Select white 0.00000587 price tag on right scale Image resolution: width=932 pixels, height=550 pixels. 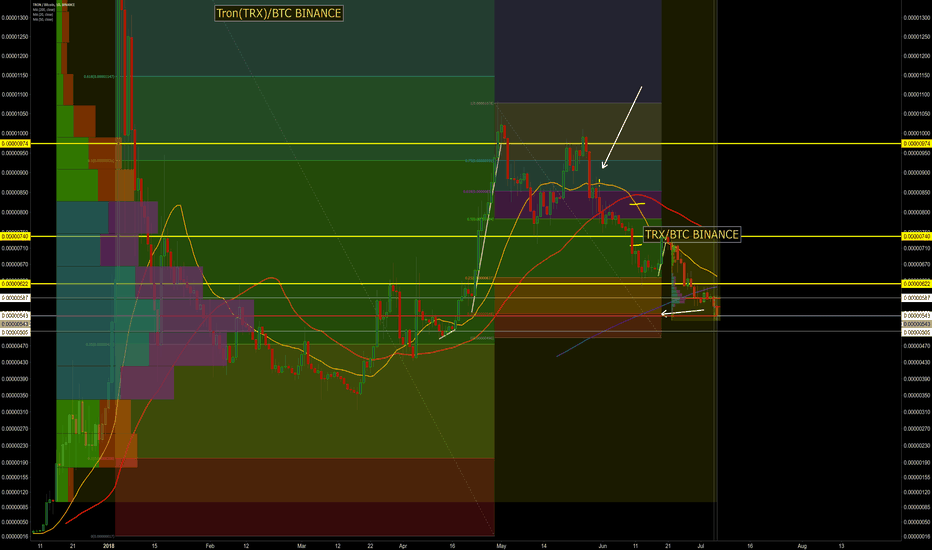[x=917, y=298]
